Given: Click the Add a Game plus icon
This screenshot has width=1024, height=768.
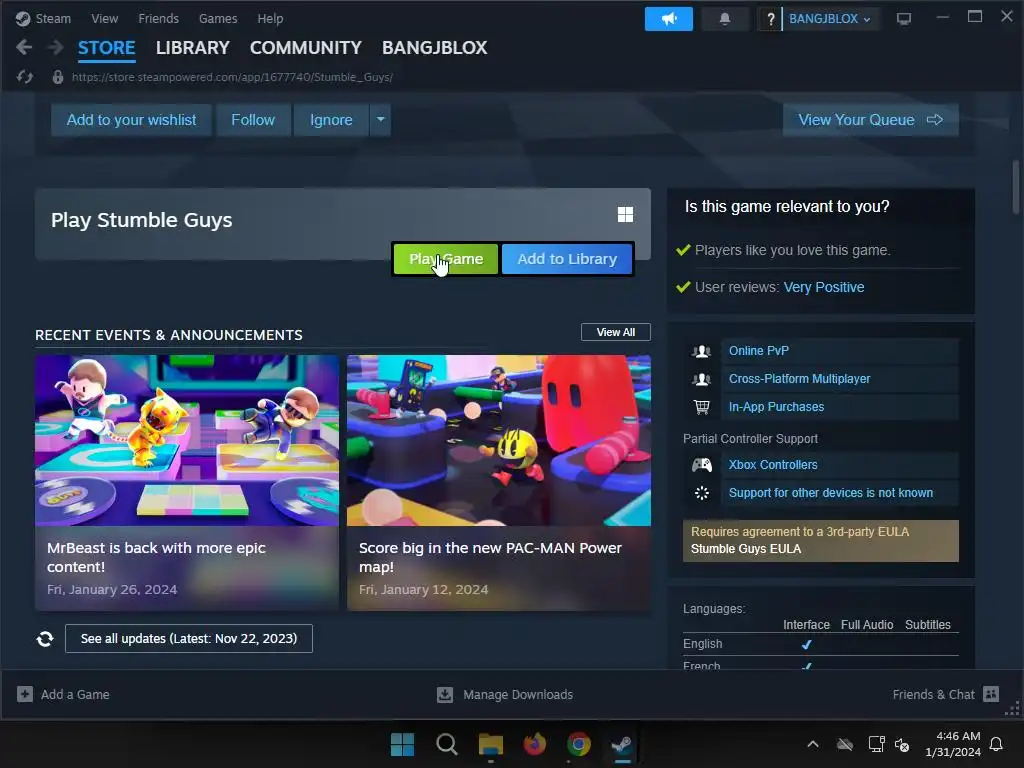Looking at the screenshot, I should tap(25, 694).
